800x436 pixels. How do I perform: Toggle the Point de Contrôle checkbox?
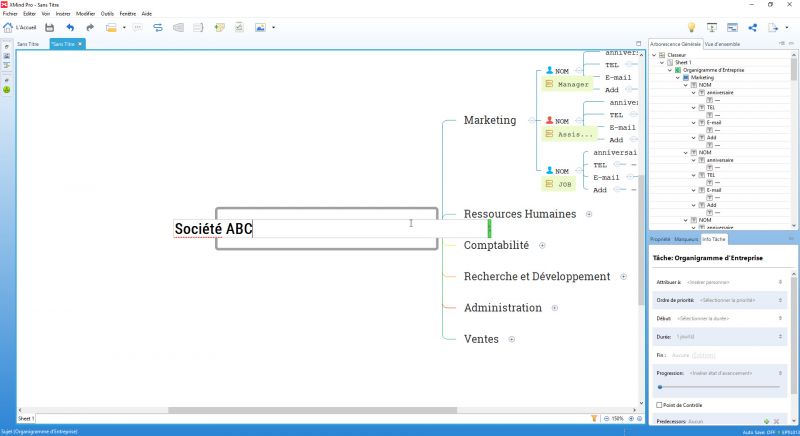(659, 405)
